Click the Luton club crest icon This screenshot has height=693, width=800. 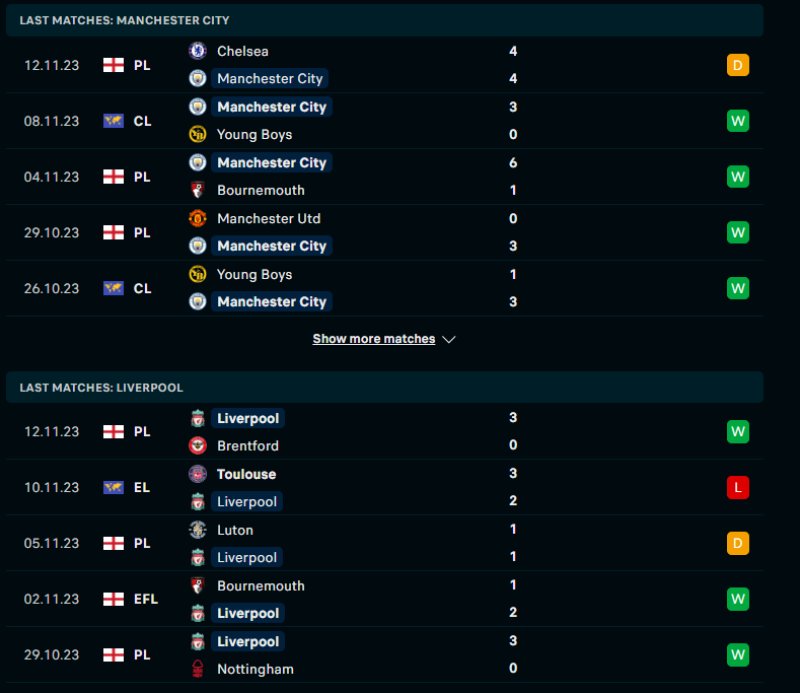pyautogui.click(x=197, y=530)
